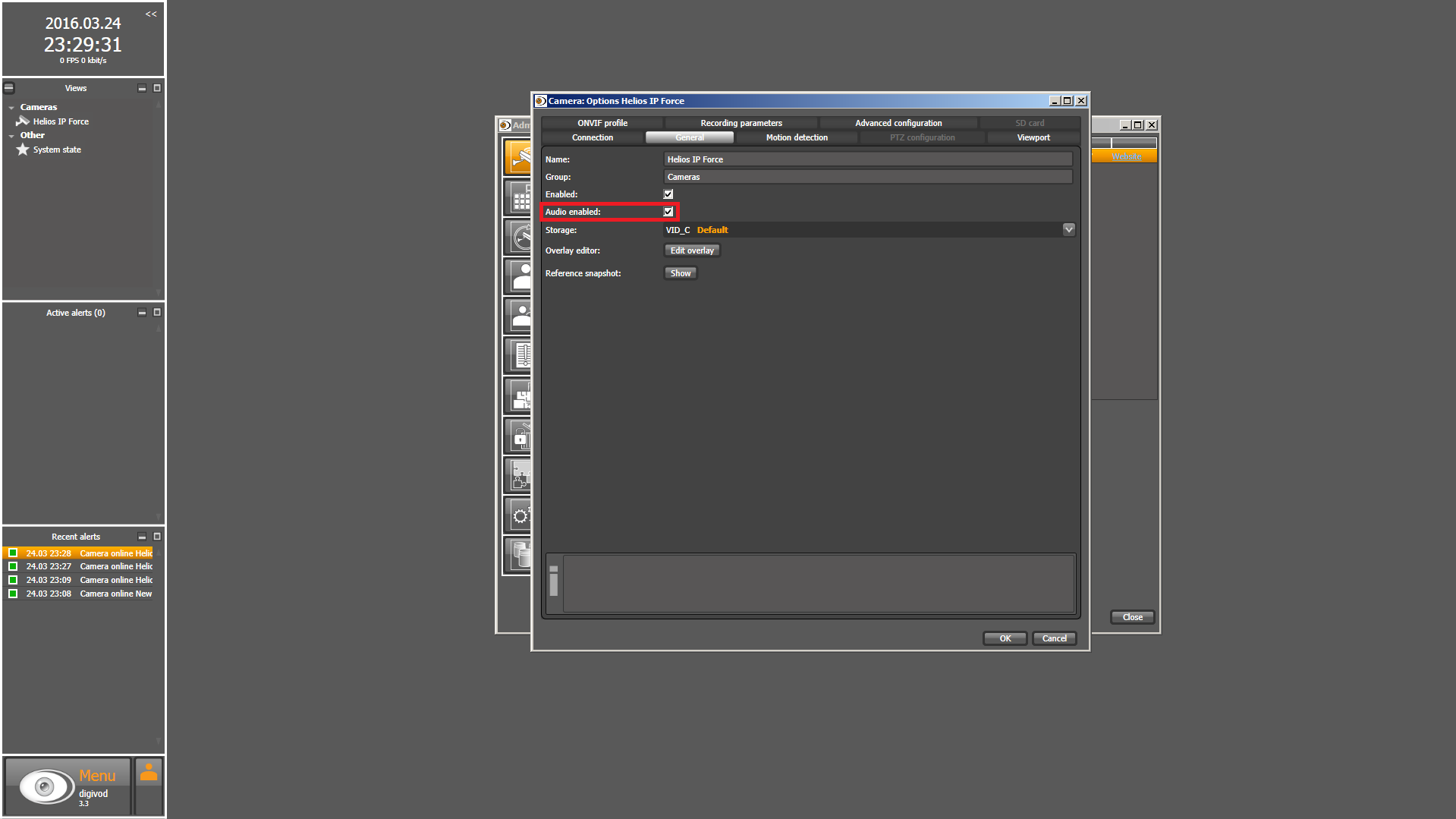Collapse the Cameras tree group
1456x819 pixels.
[11, 108]
